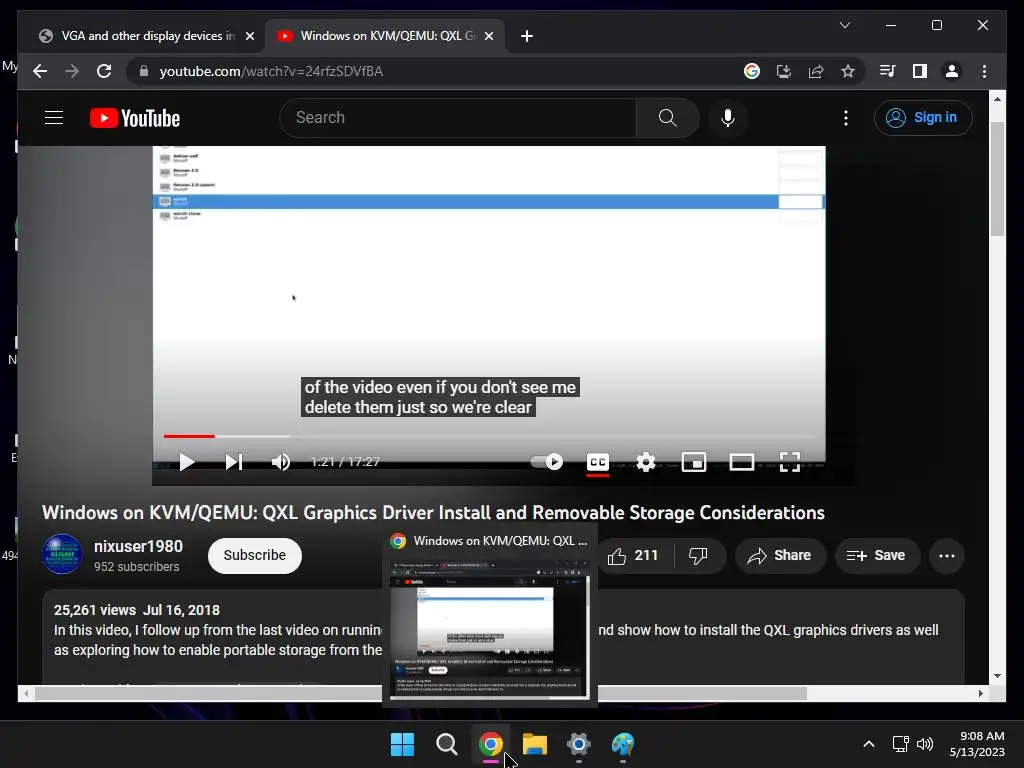The height and width of the screenshot is (768, 1024).
Task: Open the tab search dropdown chevron
Action: coord(844,25)
